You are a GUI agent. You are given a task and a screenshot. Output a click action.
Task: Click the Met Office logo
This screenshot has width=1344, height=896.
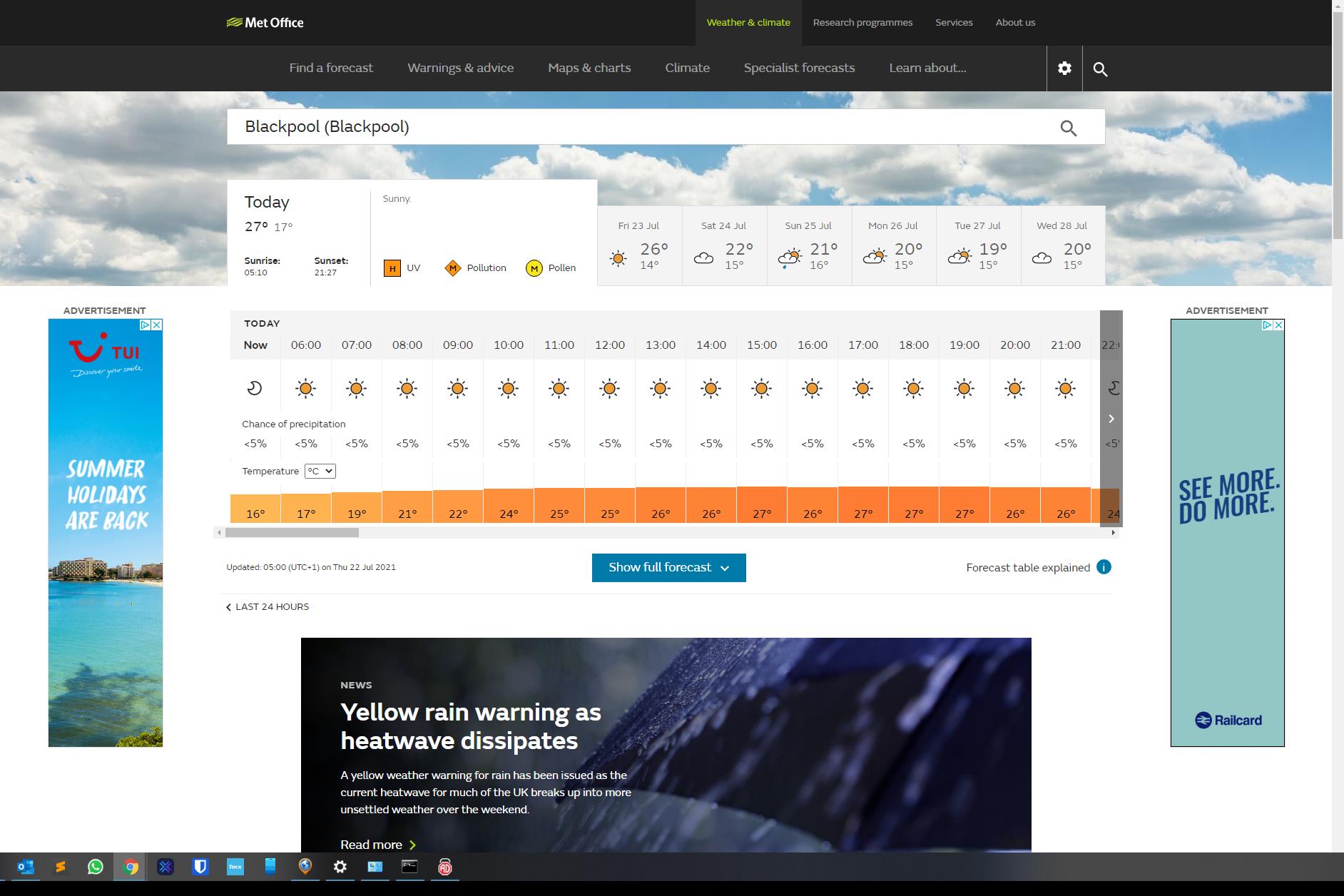[x=265, y=23]
